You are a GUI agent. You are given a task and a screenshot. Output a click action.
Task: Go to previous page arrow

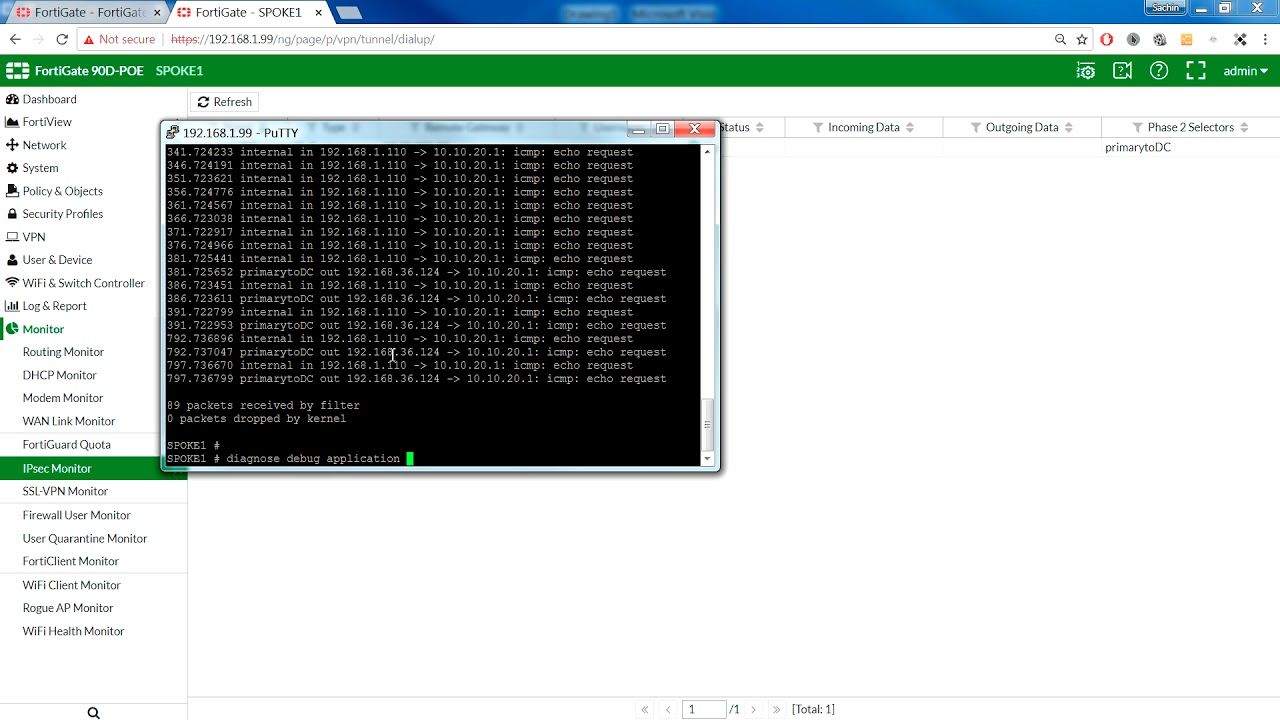[x=668, y=709]
